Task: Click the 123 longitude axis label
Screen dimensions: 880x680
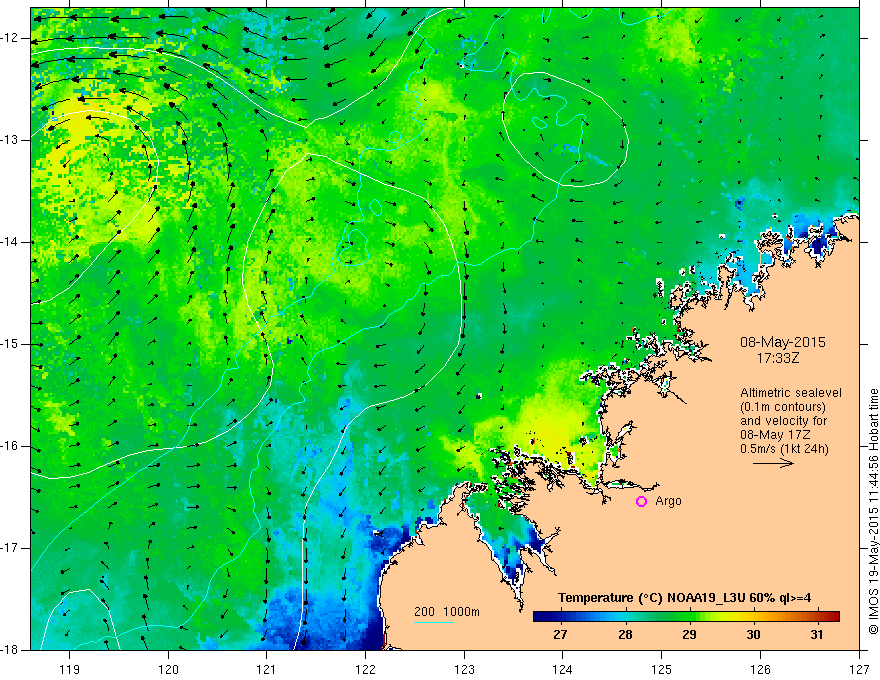Action: [x=464, y=669]
